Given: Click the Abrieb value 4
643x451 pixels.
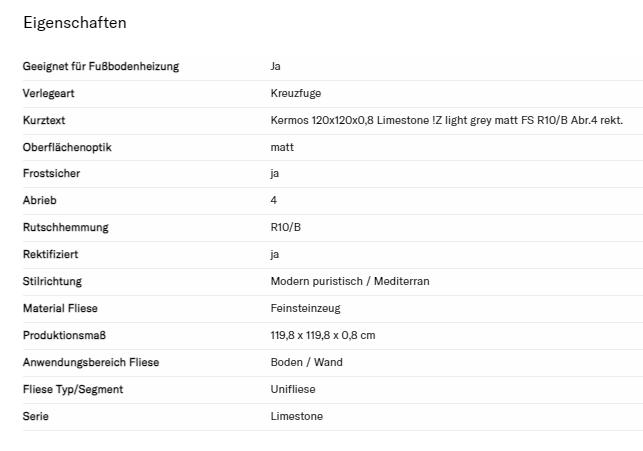Looking at the screenshot, I should pos(274,200).
